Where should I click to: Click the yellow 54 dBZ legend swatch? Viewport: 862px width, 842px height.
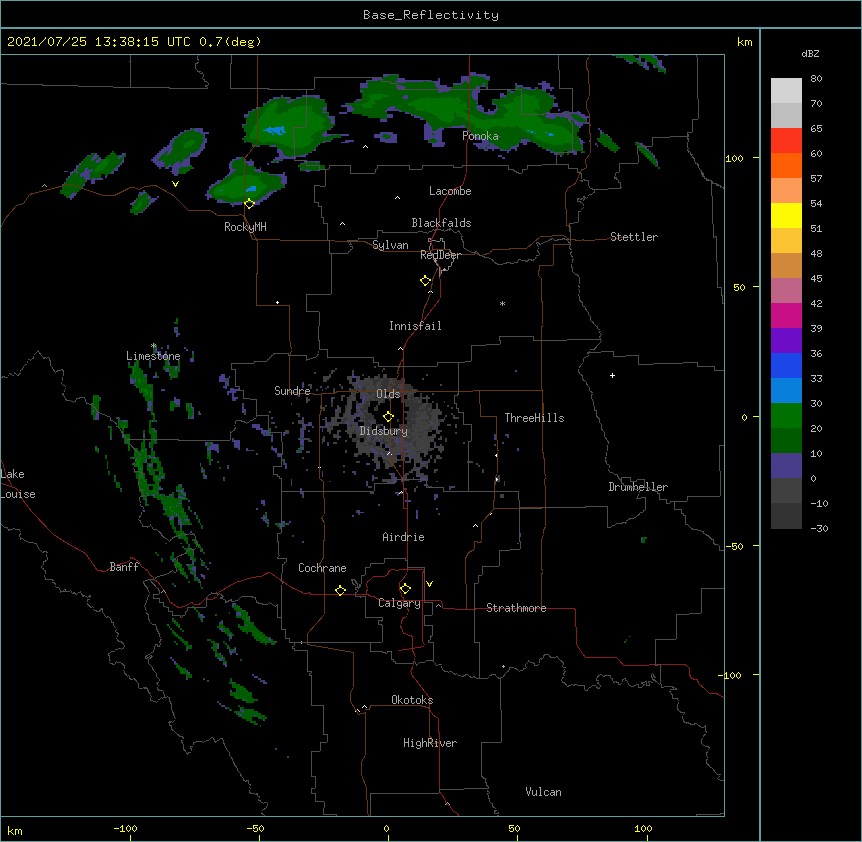tap(786, 215)
